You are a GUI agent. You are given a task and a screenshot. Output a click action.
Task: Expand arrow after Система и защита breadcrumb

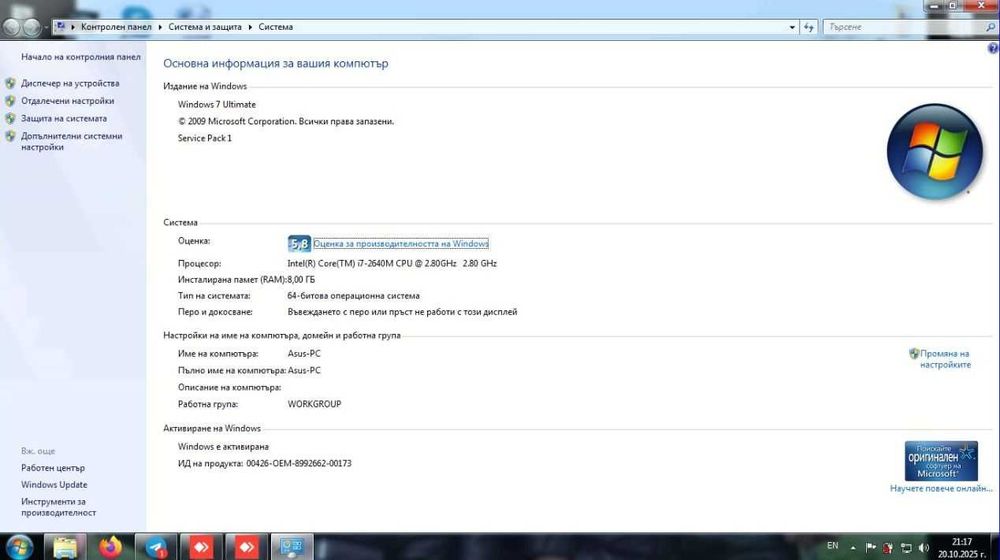[250, 27]
